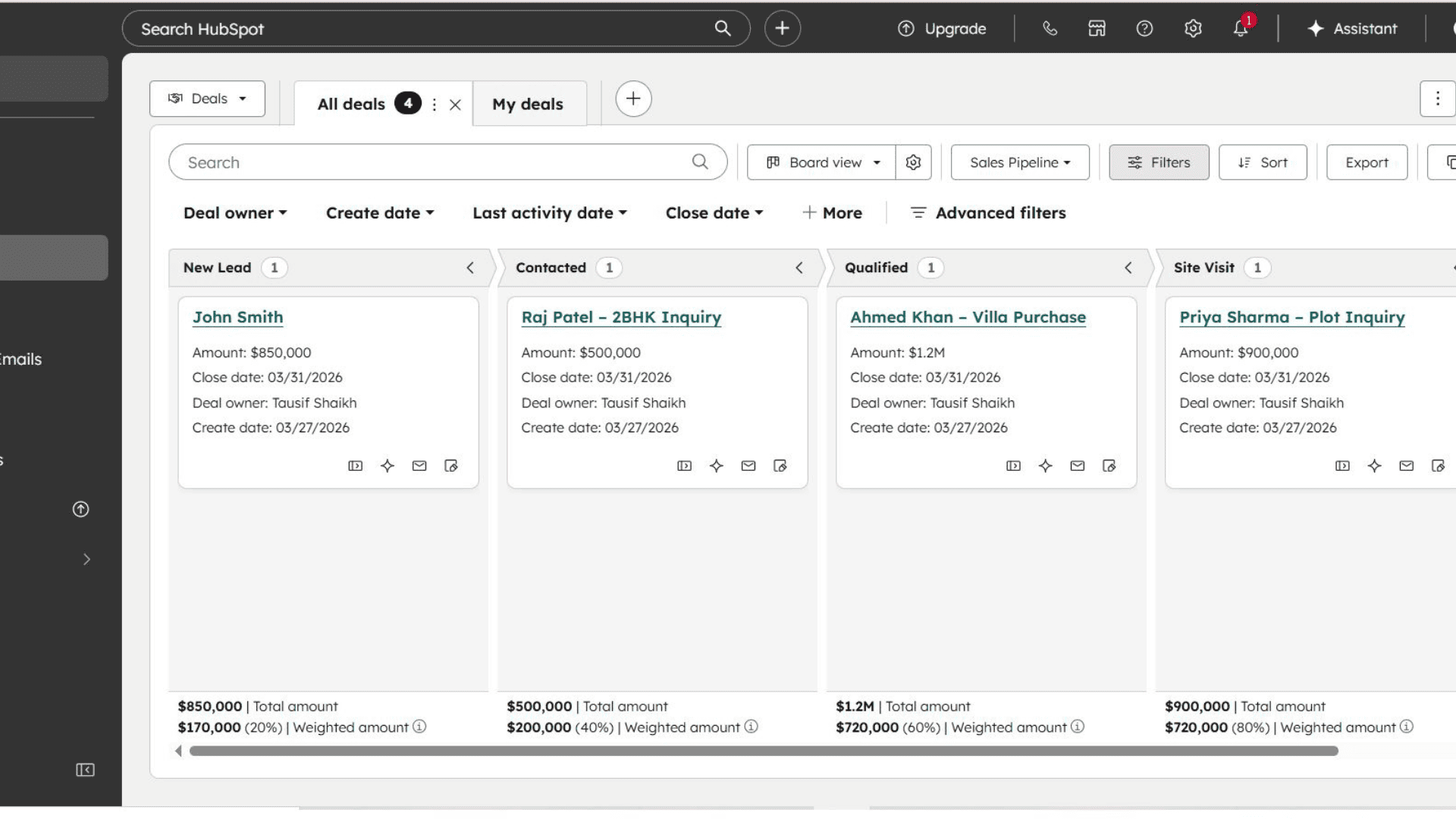This screenshot has height=819, width=1456.
Task: Open the Priya Sharma – Plot Inquiry deal
Action: pos(1291,317)
